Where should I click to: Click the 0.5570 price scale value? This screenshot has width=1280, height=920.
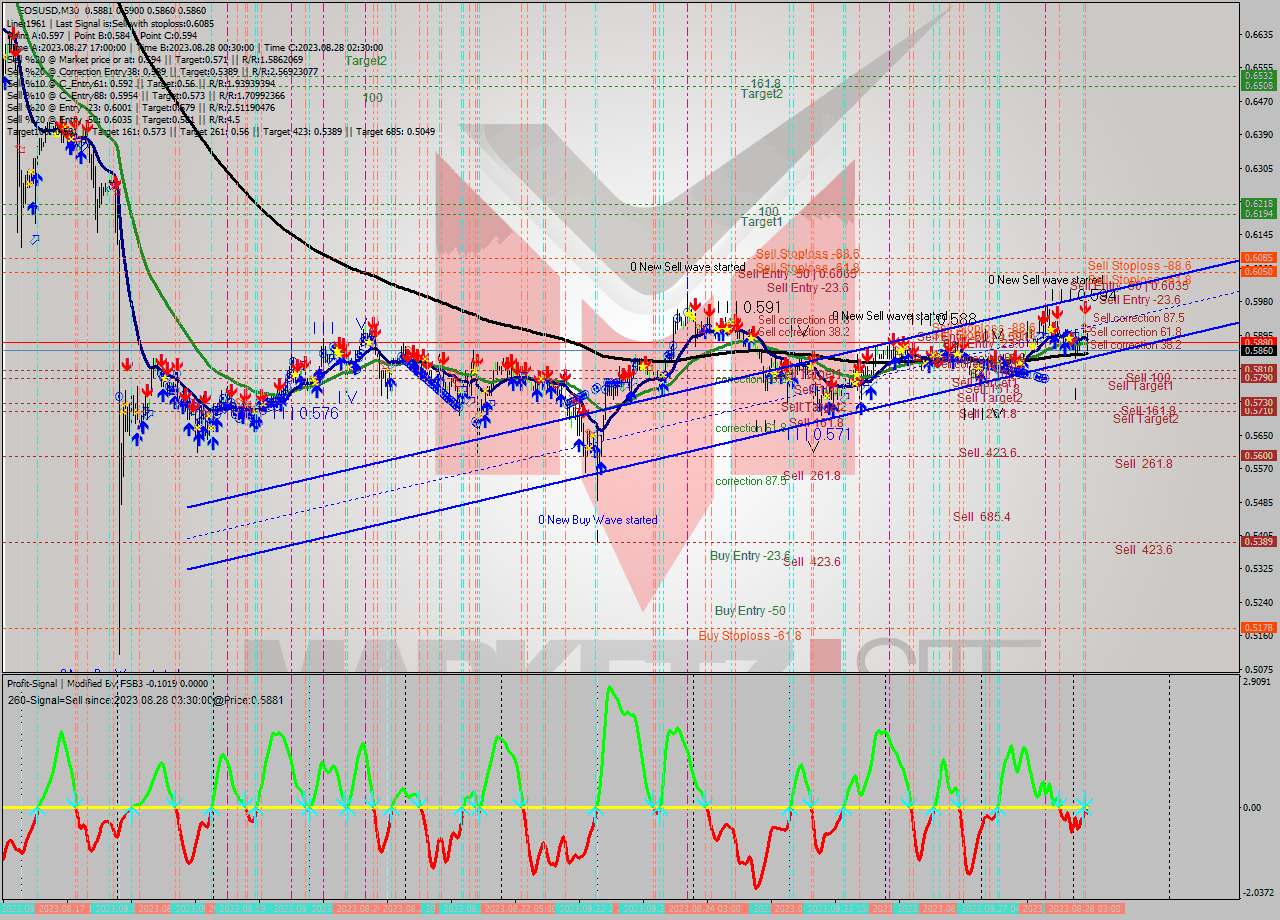point(1257,469)
